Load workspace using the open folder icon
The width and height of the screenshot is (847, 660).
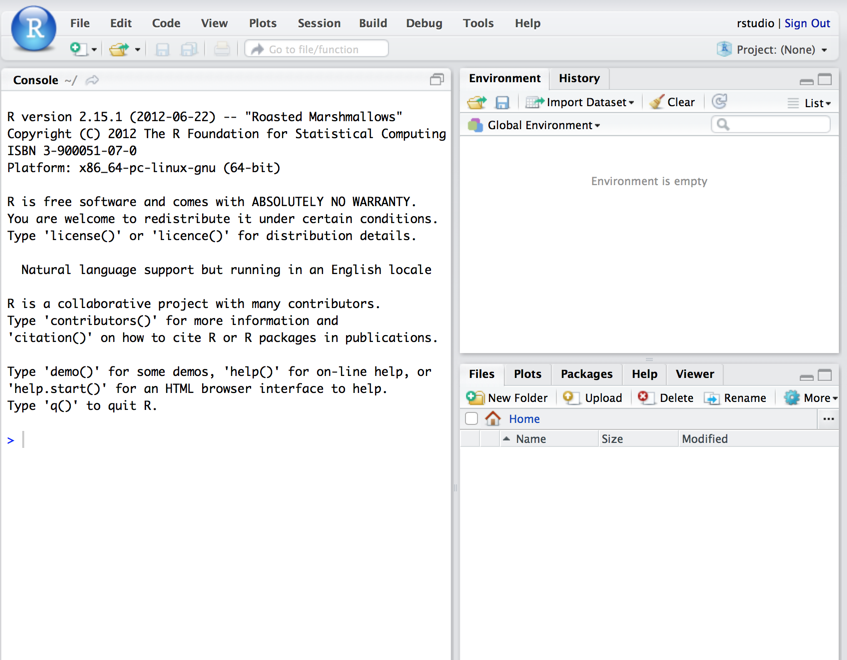point(476,101)
